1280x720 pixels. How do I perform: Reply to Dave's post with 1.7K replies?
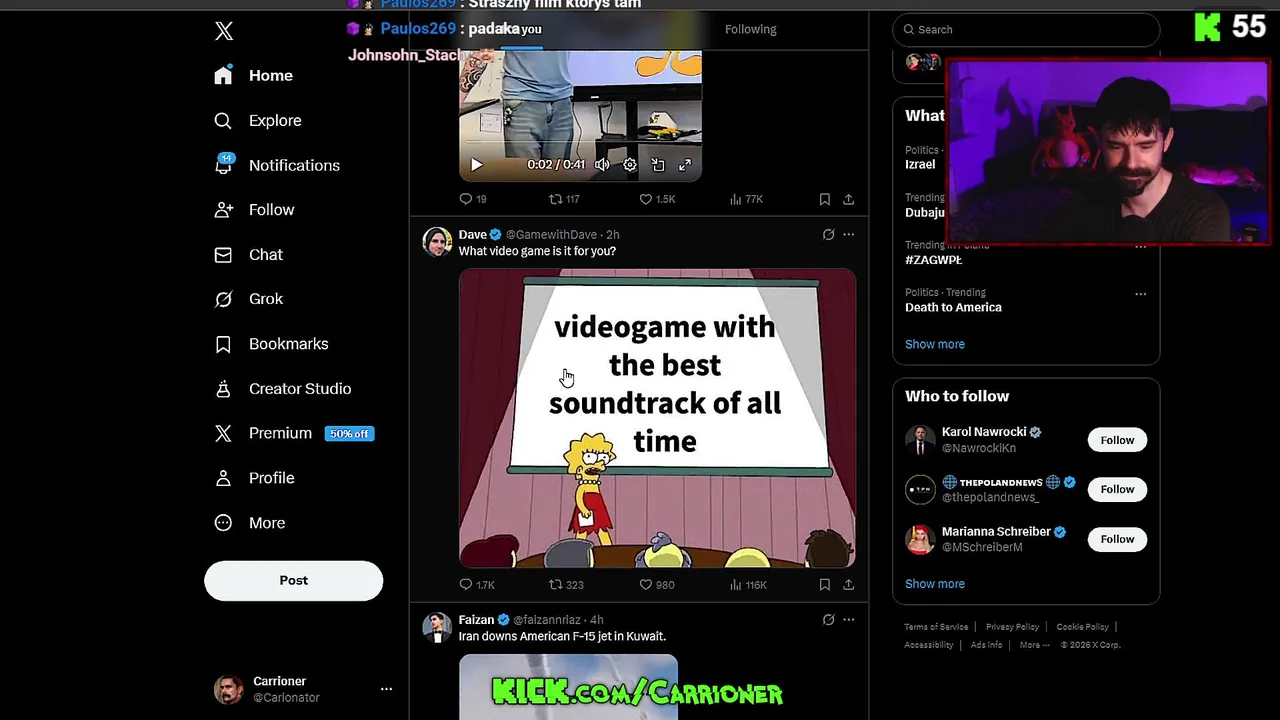point(477,585)
